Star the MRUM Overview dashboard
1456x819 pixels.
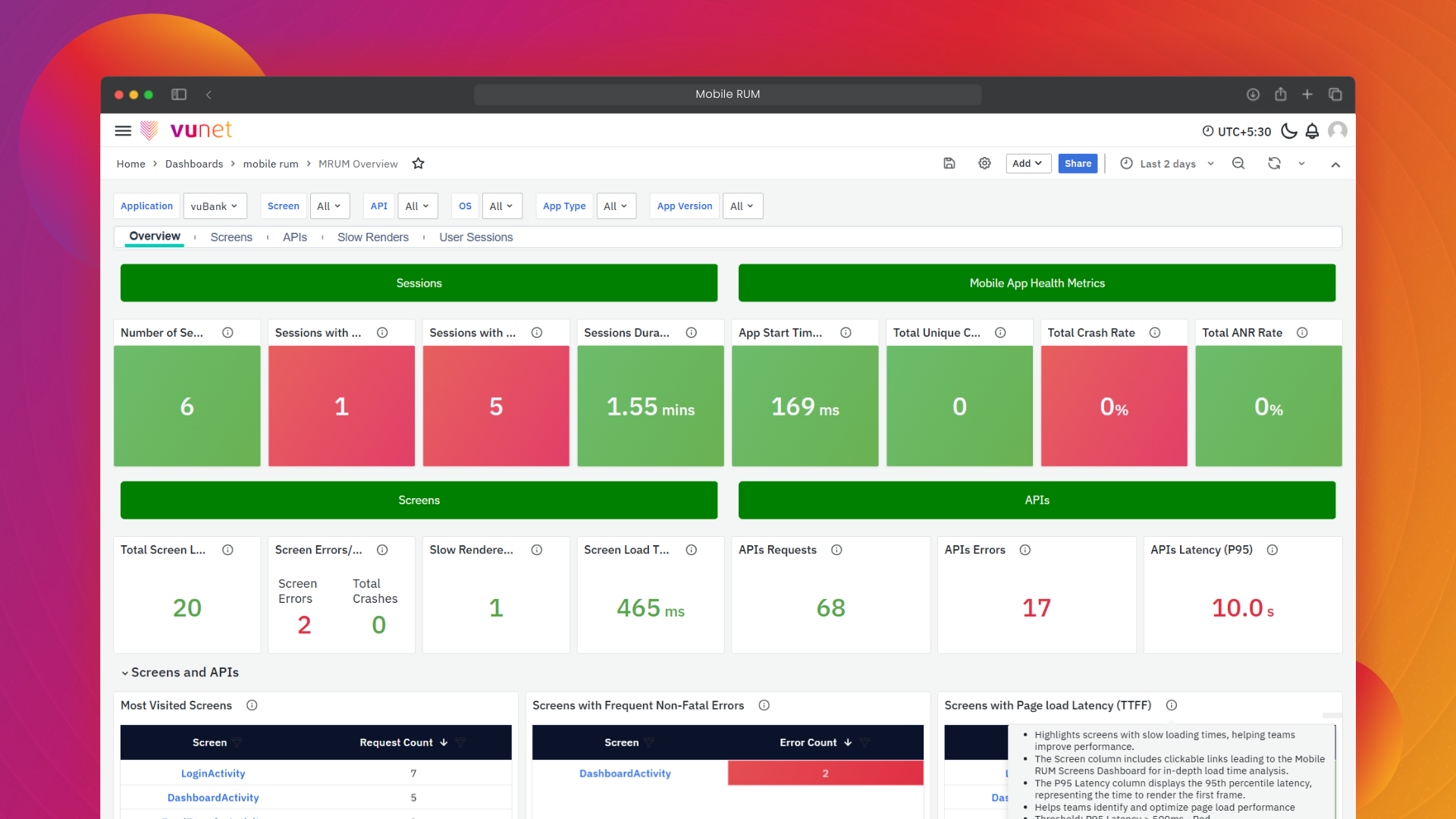pyautogui.click(x=418, y=164)
